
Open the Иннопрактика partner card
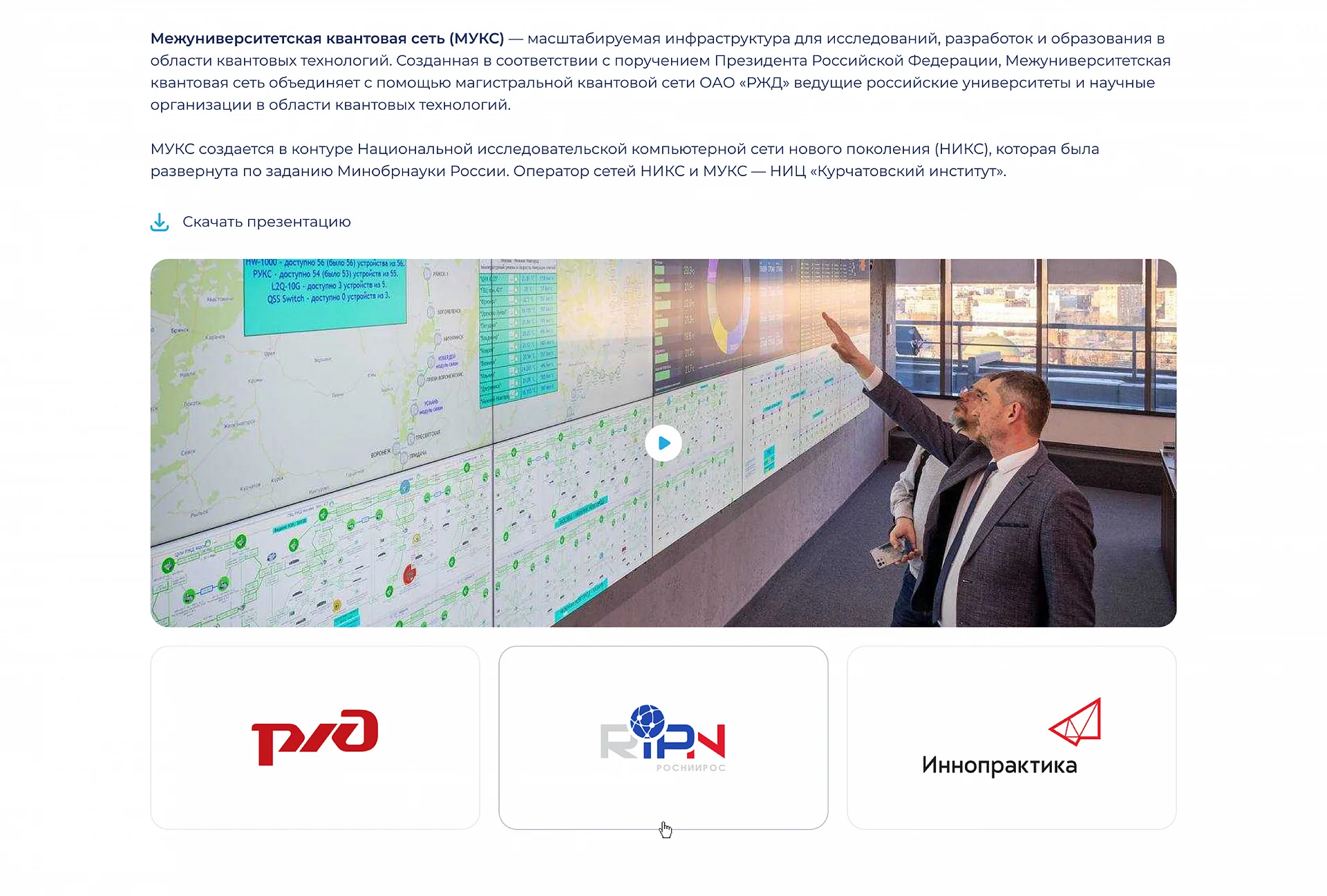pyautogui.click(x=1012, y=738)
